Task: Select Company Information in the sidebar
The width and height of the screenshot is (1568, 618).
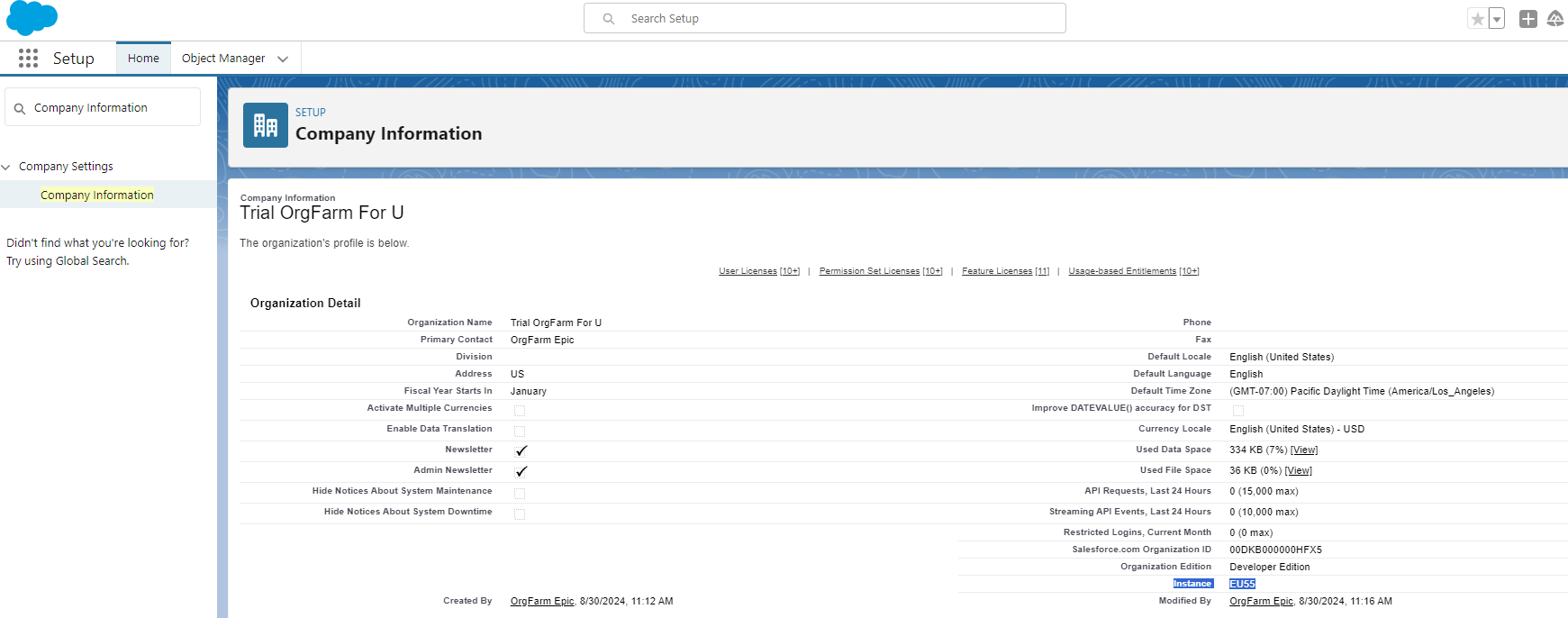Action: click(97, 195)
